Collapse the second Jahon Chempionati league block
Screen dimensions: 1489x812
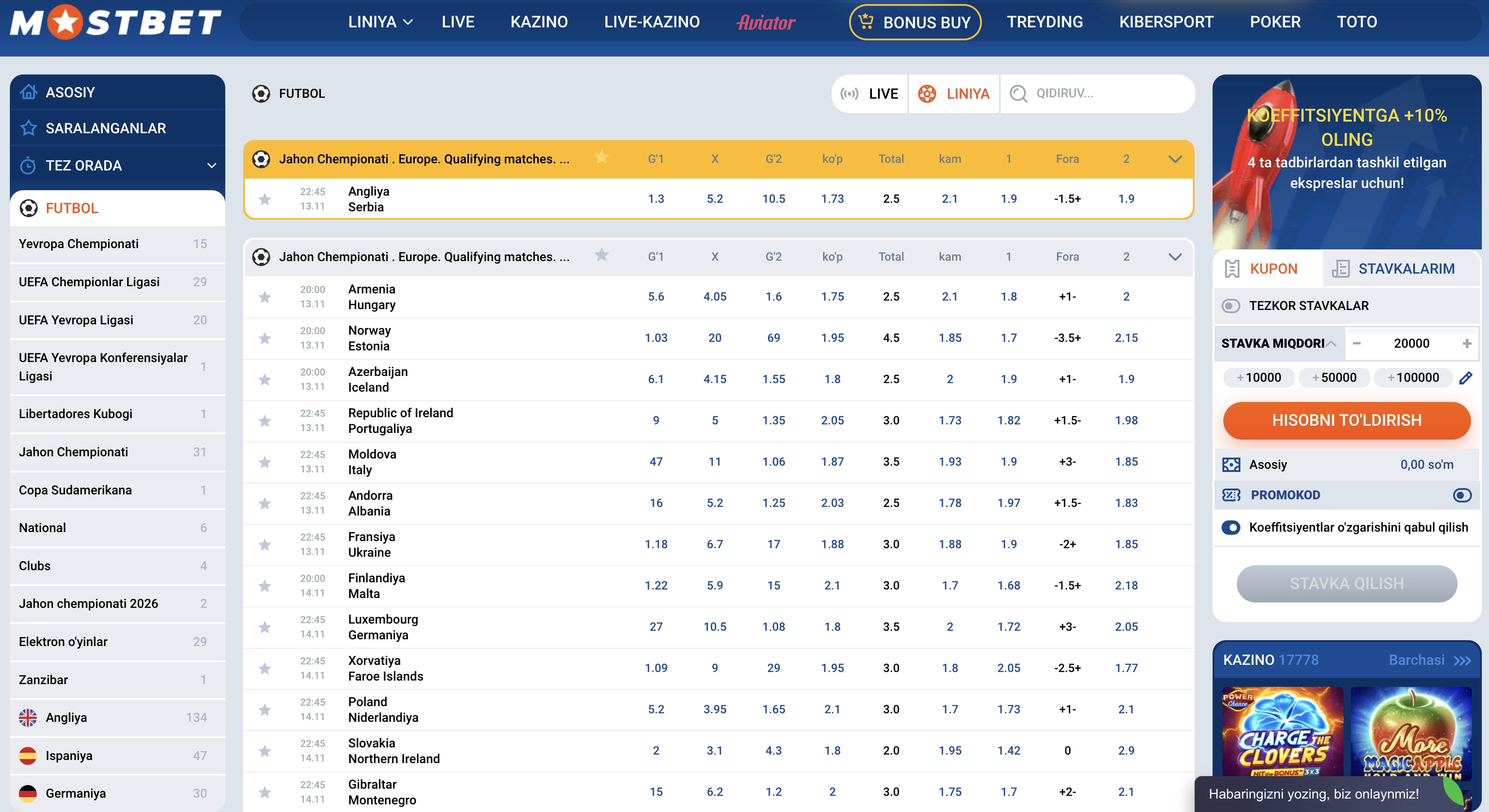[x=1174, y=257]
